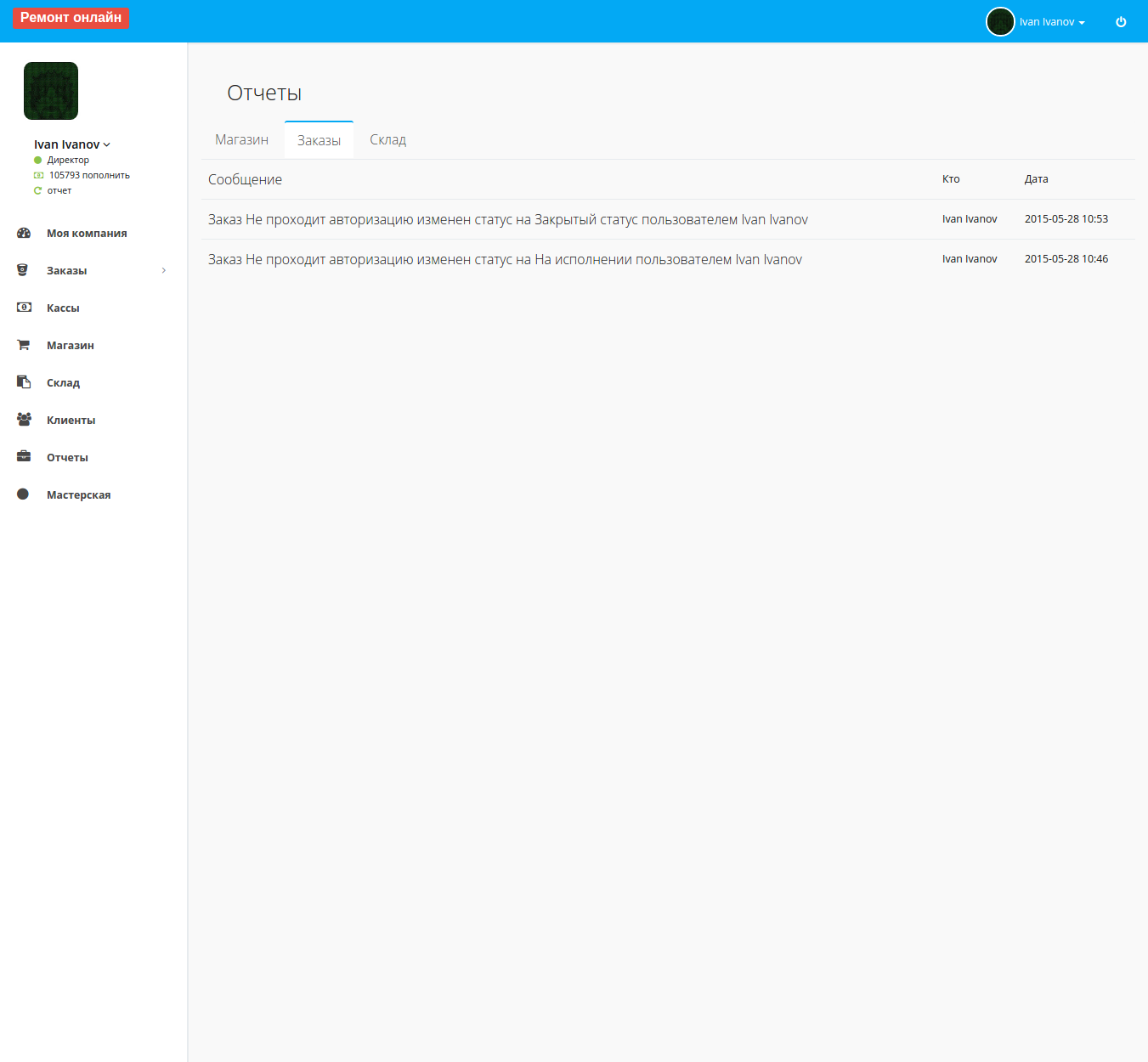Click Ivan Ivanov in the 10:53 row
The image size is (1148, 1062).
[x=970, y=219]
